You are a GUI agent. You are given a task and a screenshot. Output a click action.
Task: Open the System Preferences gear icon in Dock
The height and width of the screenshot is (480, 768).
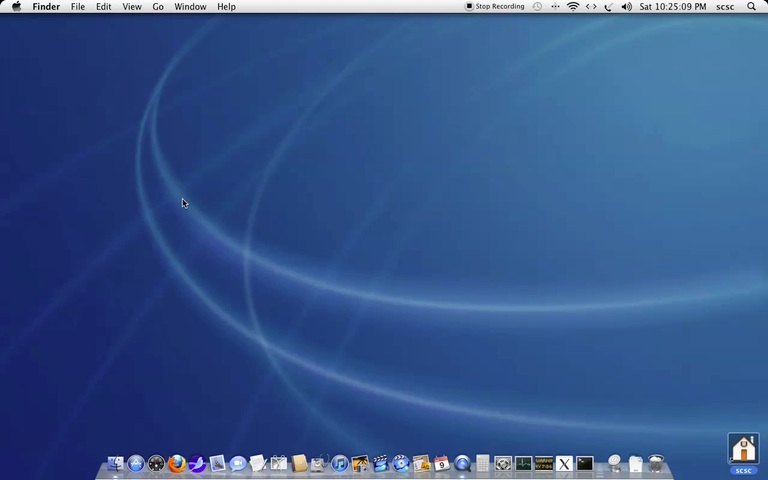[503, 463]
